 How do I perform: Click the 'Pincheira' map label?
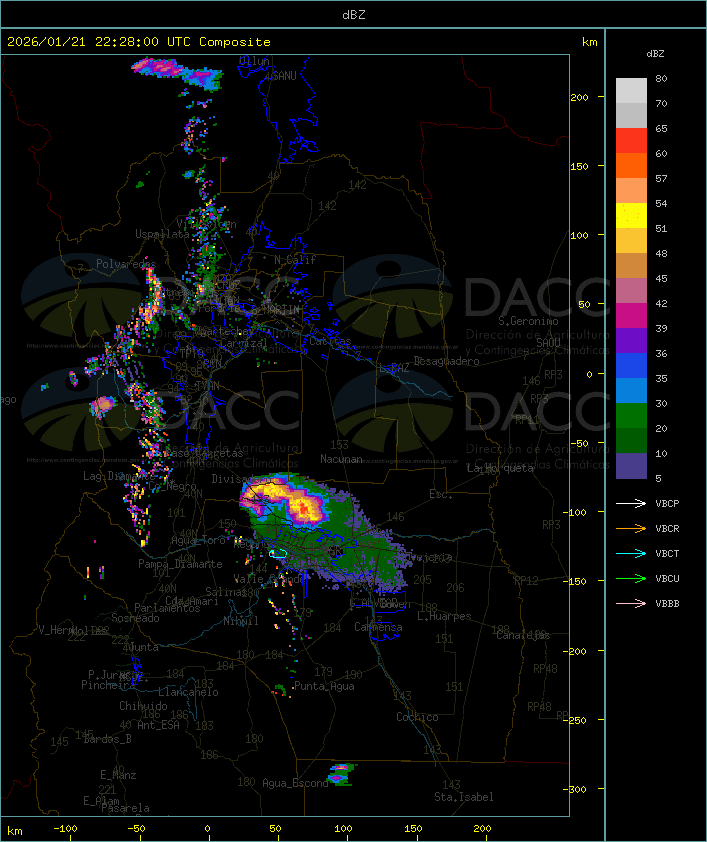click(108, 685)
